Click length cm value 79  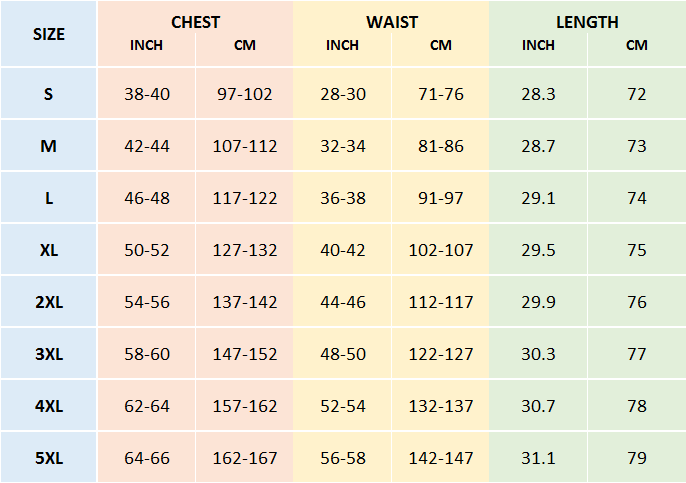pyautogui.click(x=637, y=458)
